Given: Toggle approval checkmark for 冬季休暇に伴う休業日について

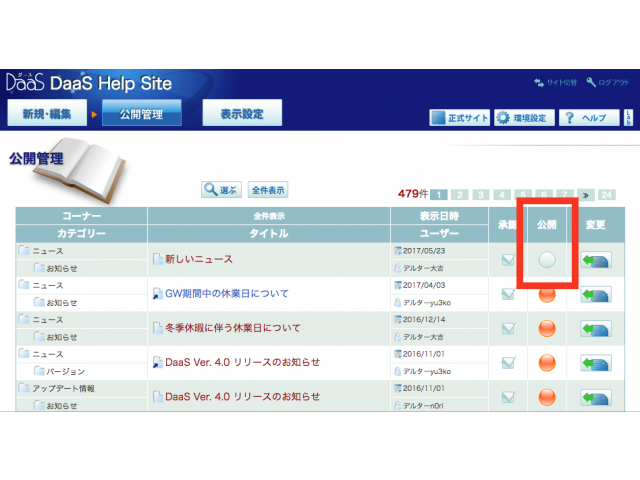Looking at the screenshot, I should (509, 329).
